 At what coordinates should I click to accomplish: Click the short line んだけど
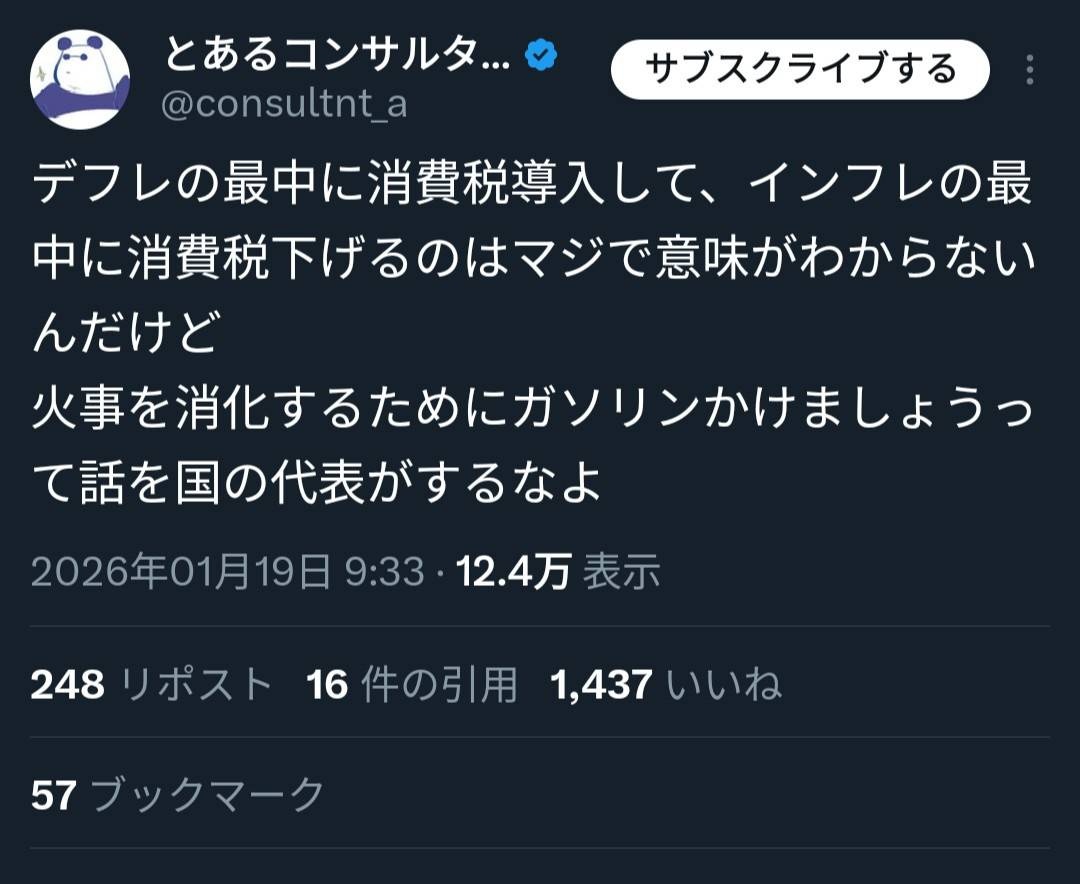[x=125, y=335]
